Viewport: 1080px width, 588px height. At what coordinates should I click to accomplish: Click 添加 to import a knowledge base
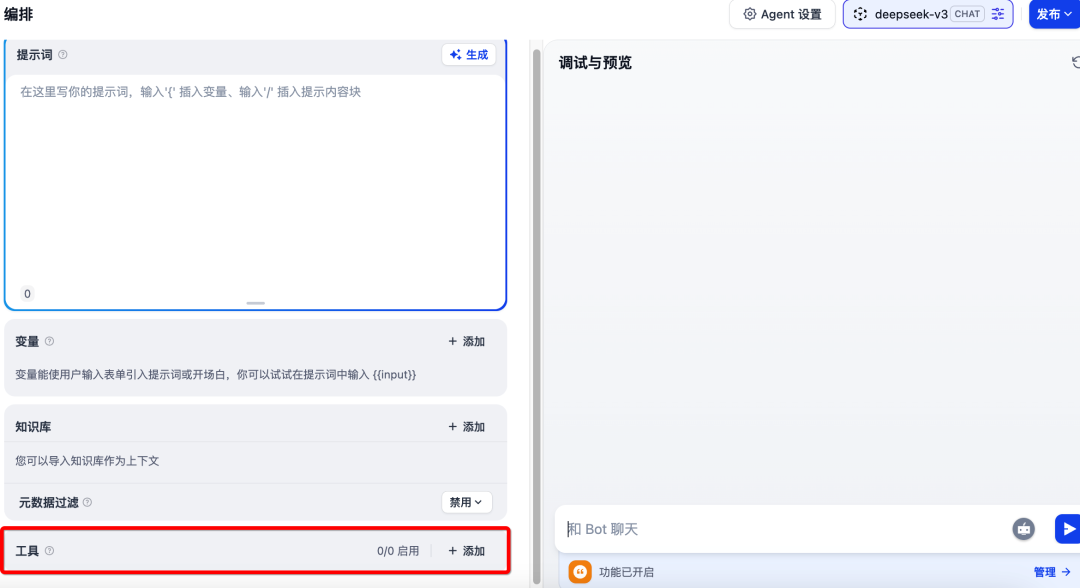click(466, 426)
